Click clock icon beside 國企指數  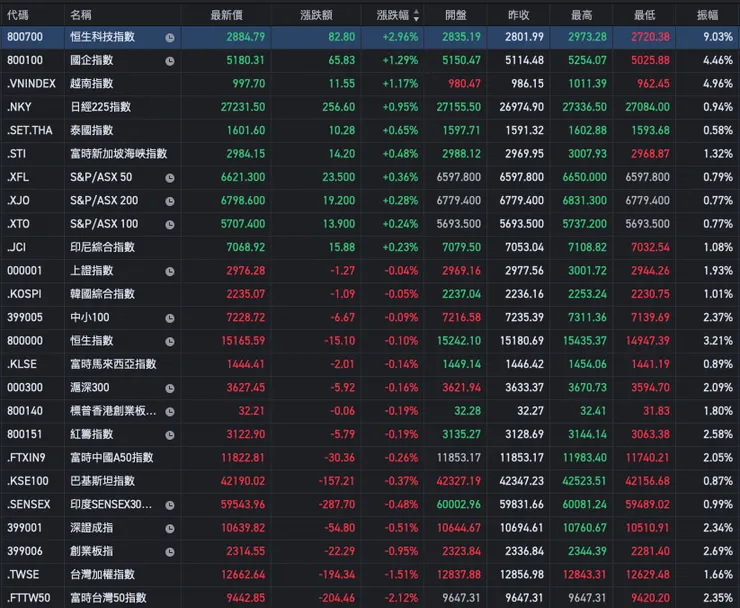[x=170, y=61]
